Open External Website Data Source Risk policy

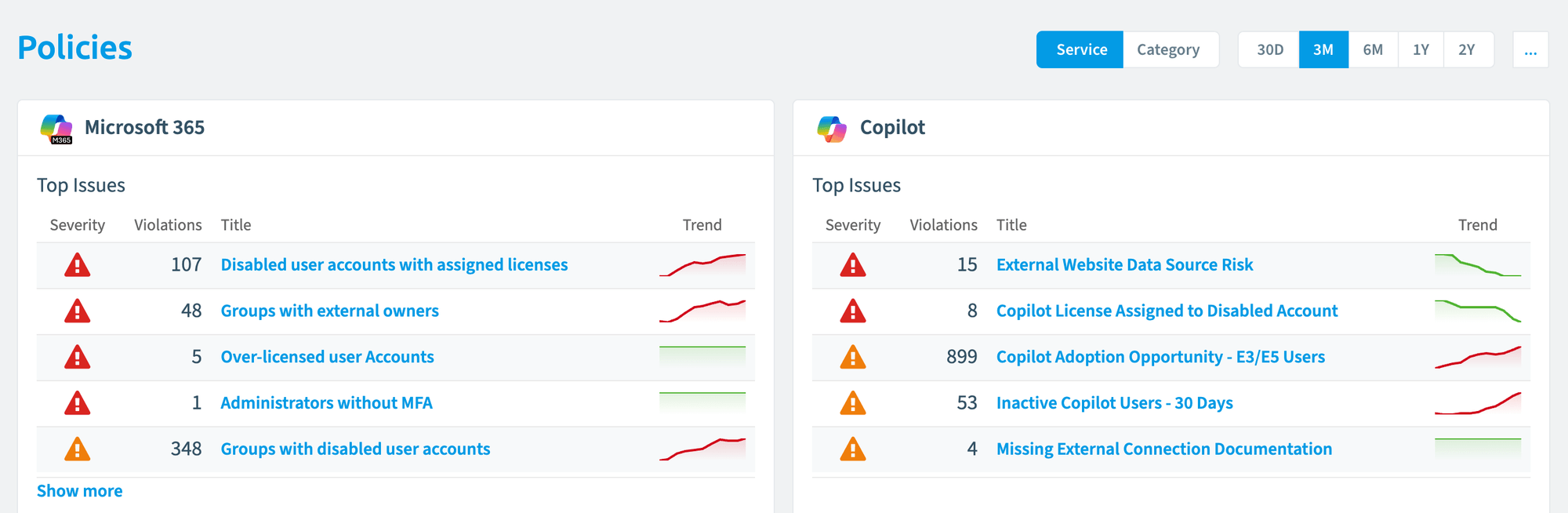1124,265
